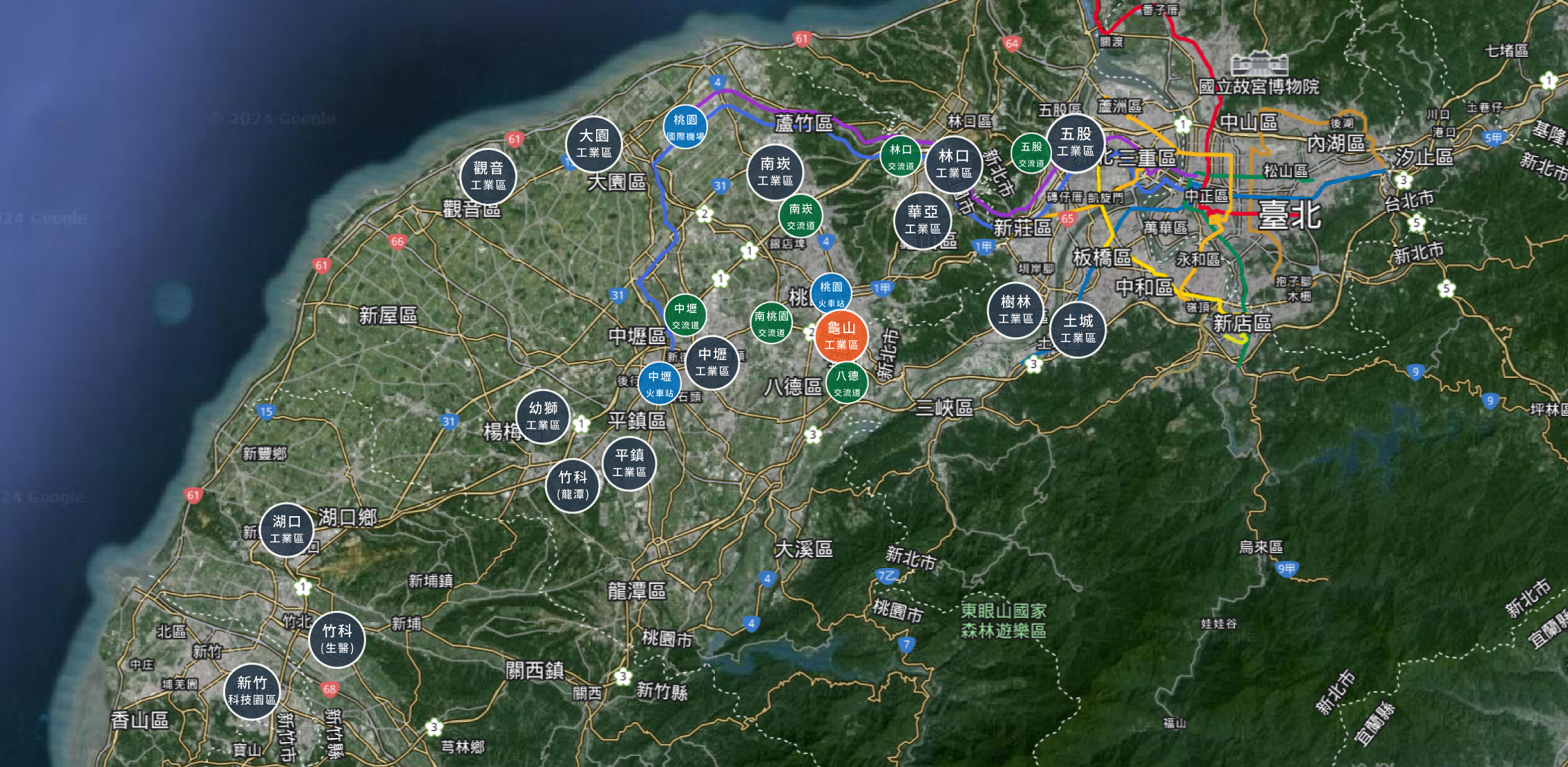Click the 觀音工業區 dark marker
This screenshot has width=1568, height=767.
pyautogui.click(x=488, y=176)
